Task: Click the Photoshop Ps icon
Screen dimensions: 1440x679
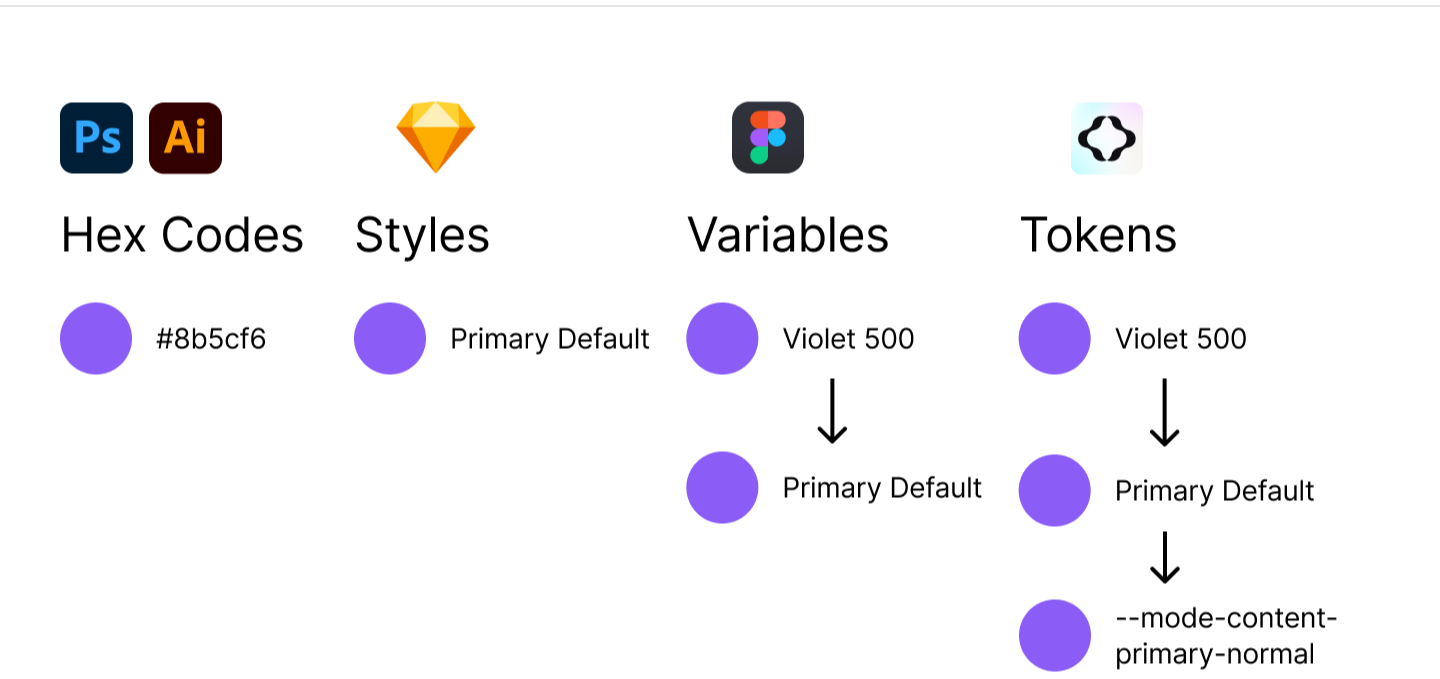Action: tap(96, 138)
